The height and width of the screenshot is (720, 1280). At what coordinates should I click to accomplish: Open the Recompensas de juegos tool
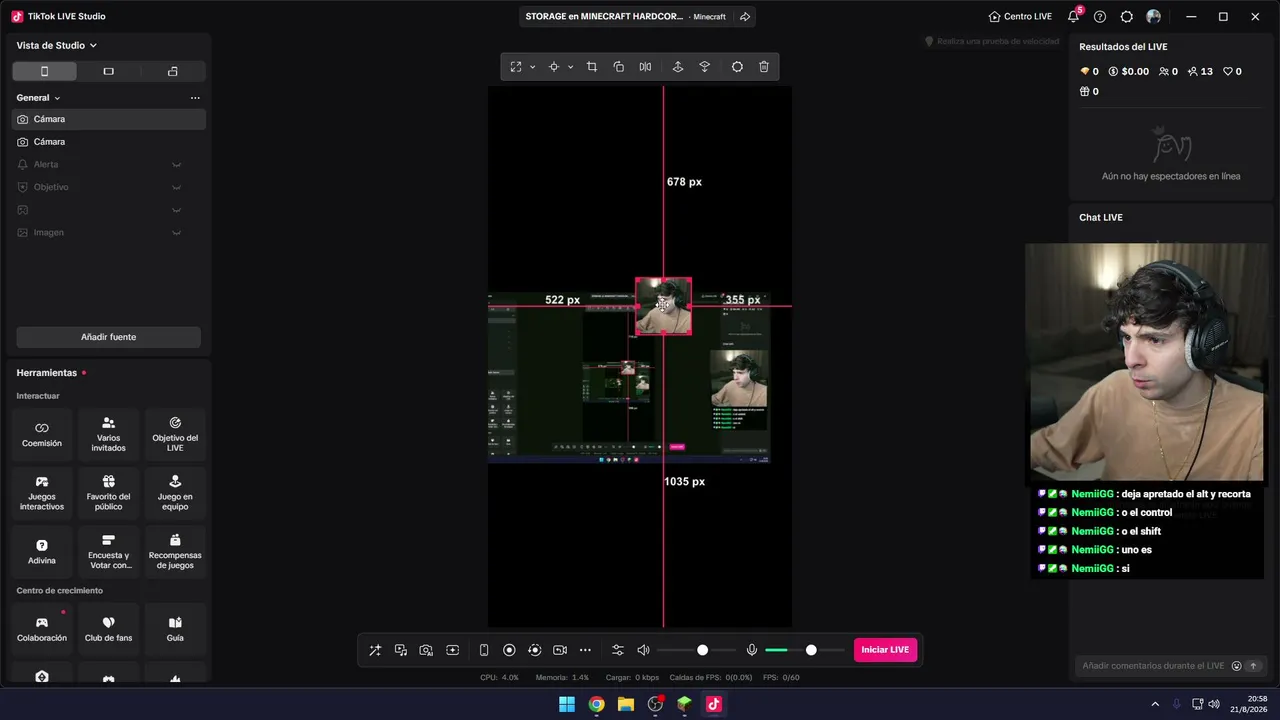175,552
